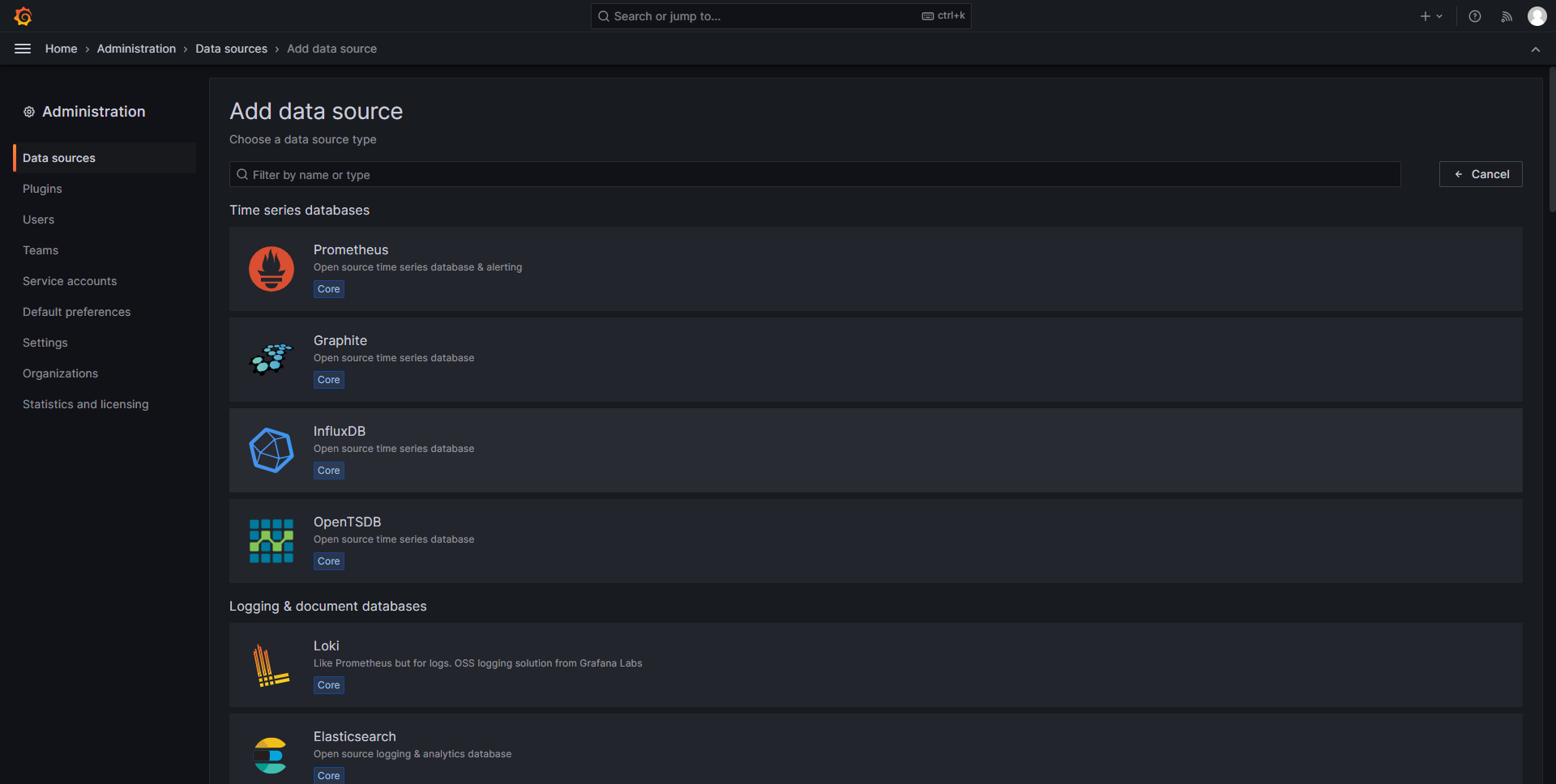Go to Home breadcrumb
This screenshot has width=1556, height=784.
(x=62, y=49)
